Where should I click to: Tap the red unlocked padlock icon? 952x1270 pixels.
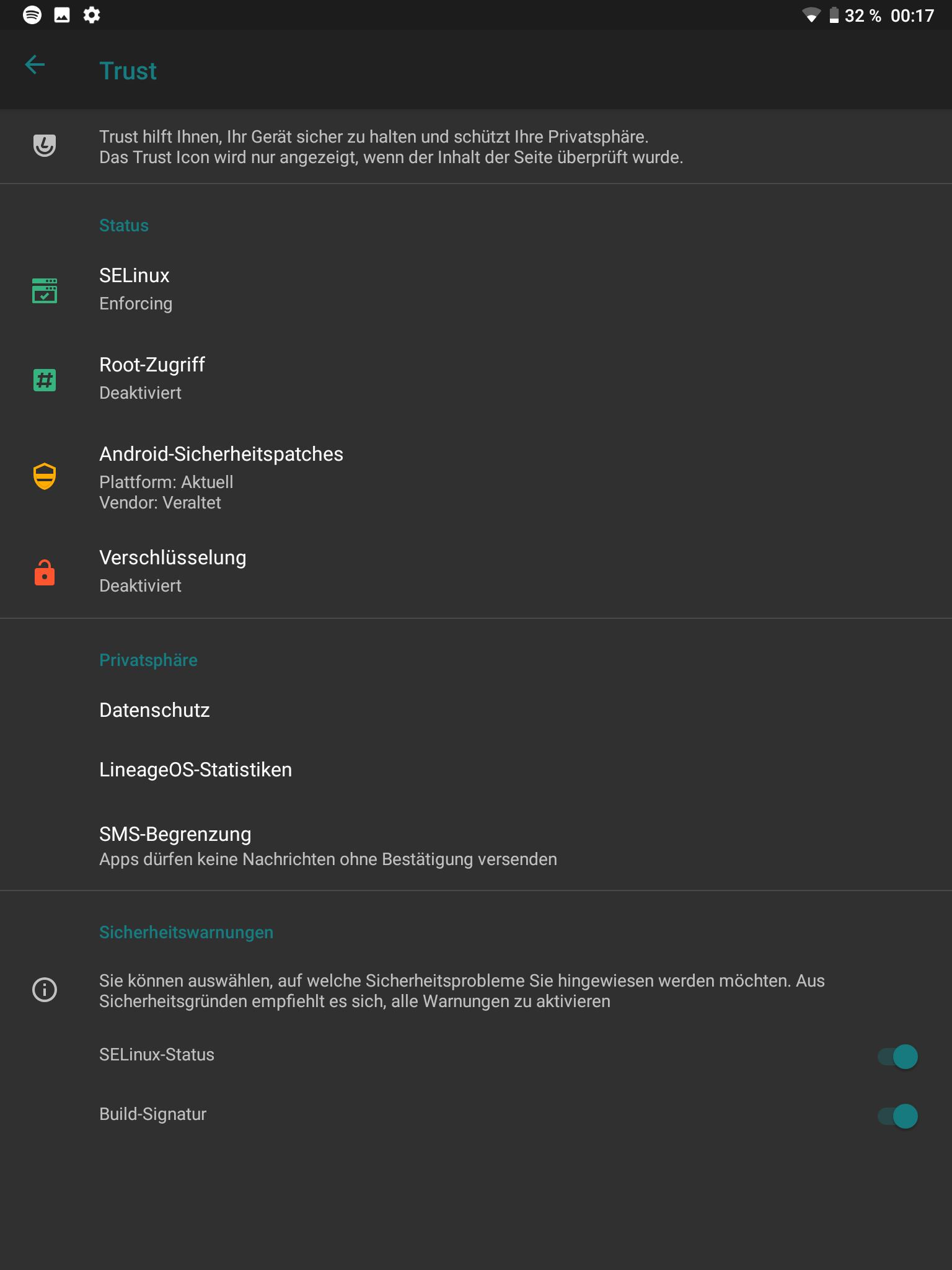(45, 572)
